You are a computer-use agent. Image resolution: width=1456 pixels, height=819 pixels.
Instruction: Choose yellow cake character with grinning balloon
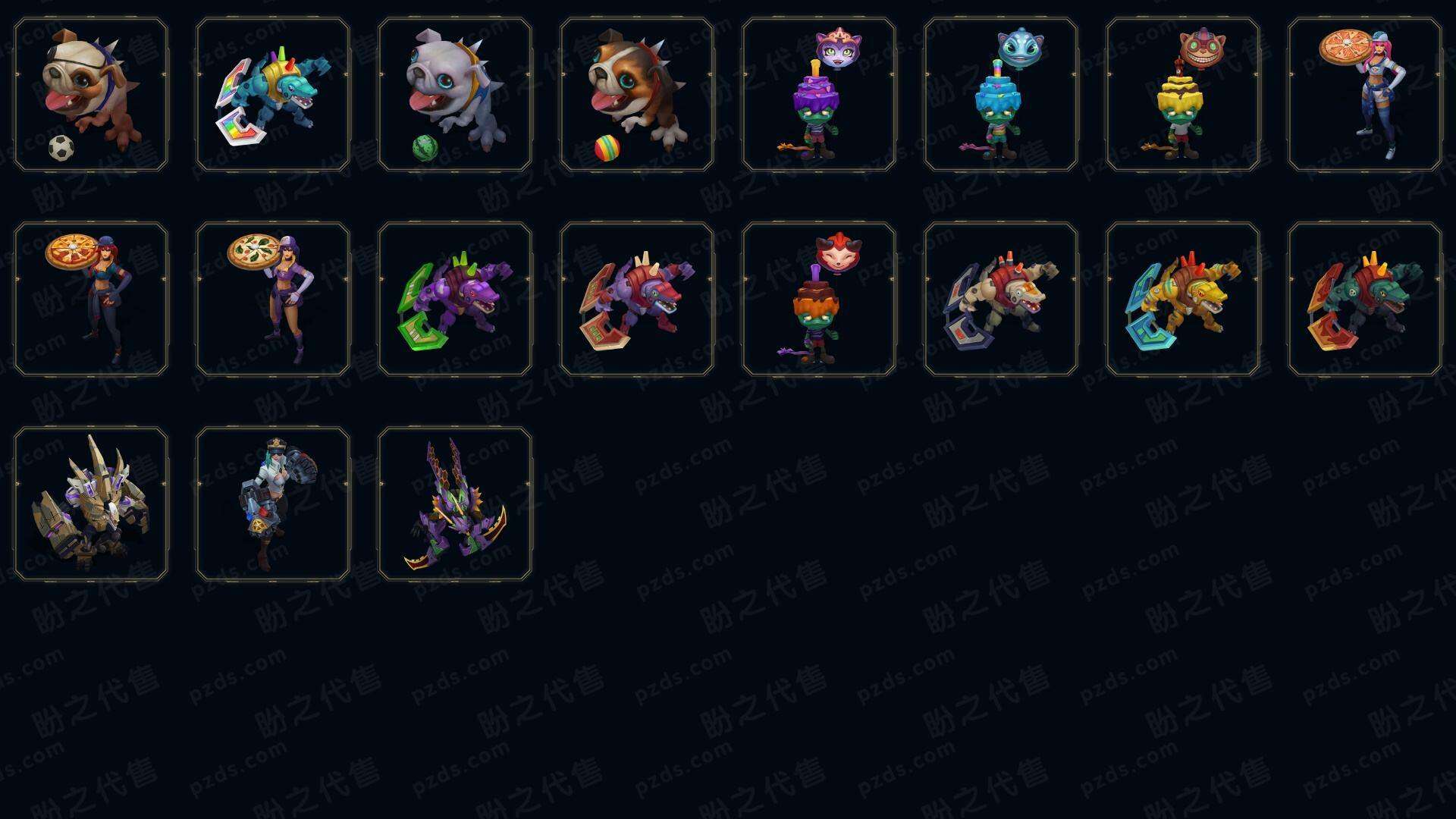pos(1183,95)
